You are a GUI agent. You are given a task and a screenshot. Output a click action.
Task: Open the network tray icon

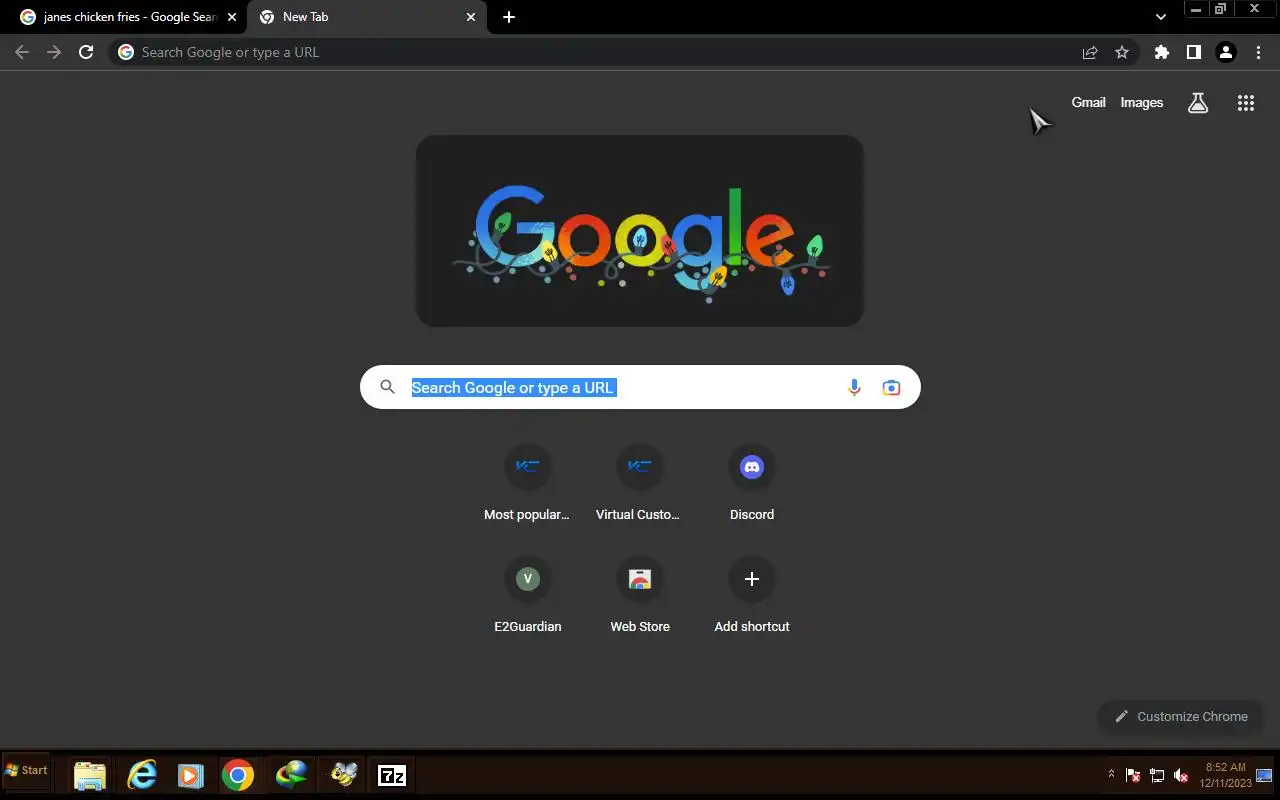coord(1157,775)
